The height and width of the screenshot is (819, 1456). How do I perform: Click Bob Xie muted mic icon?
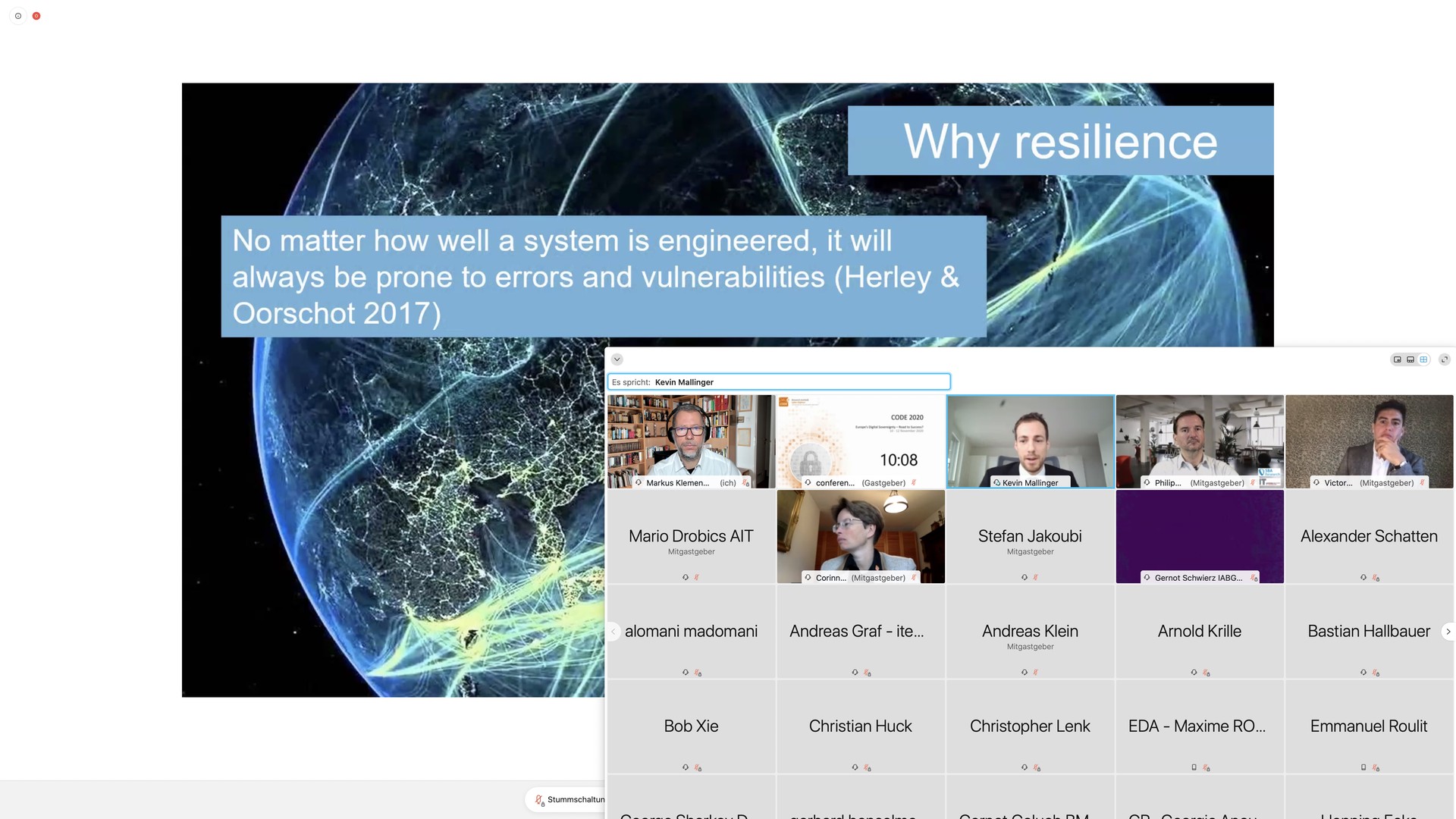pos(698,767)
